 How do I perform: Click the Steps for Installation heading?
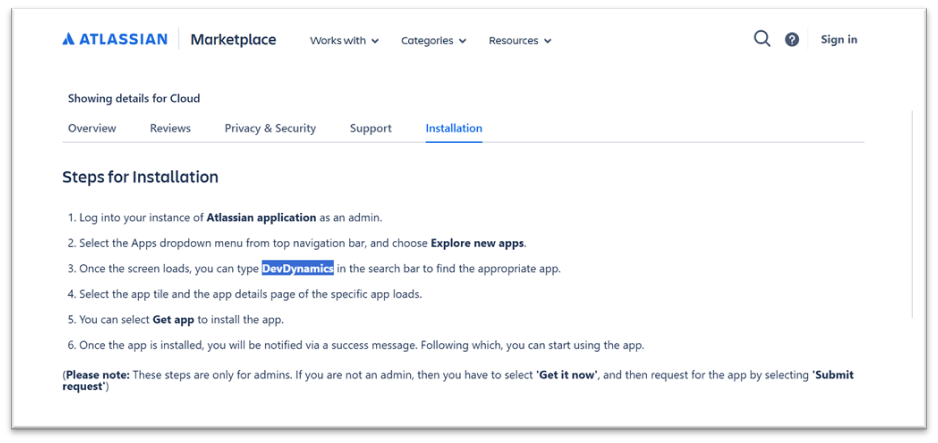point(141,178)
